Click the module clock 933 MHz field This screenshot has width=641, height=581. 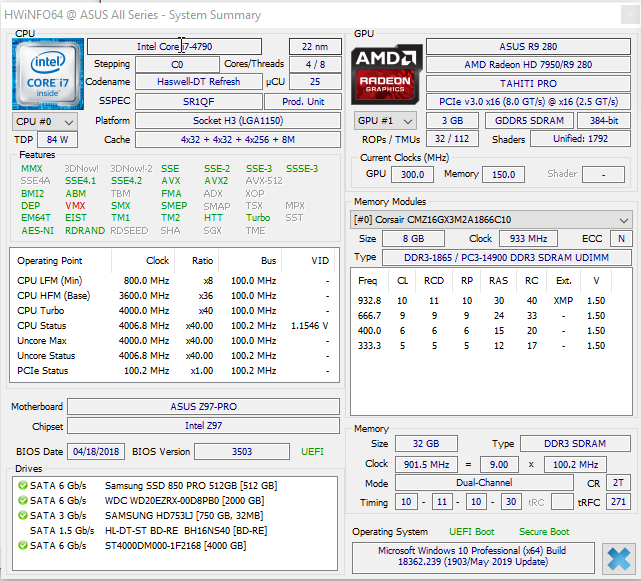[528, 238]
